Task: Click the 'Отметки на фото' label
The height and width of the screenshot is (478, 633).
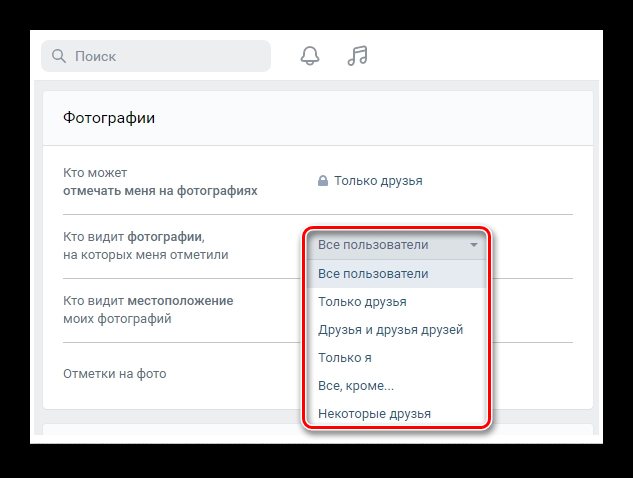Action: [115, 374]
